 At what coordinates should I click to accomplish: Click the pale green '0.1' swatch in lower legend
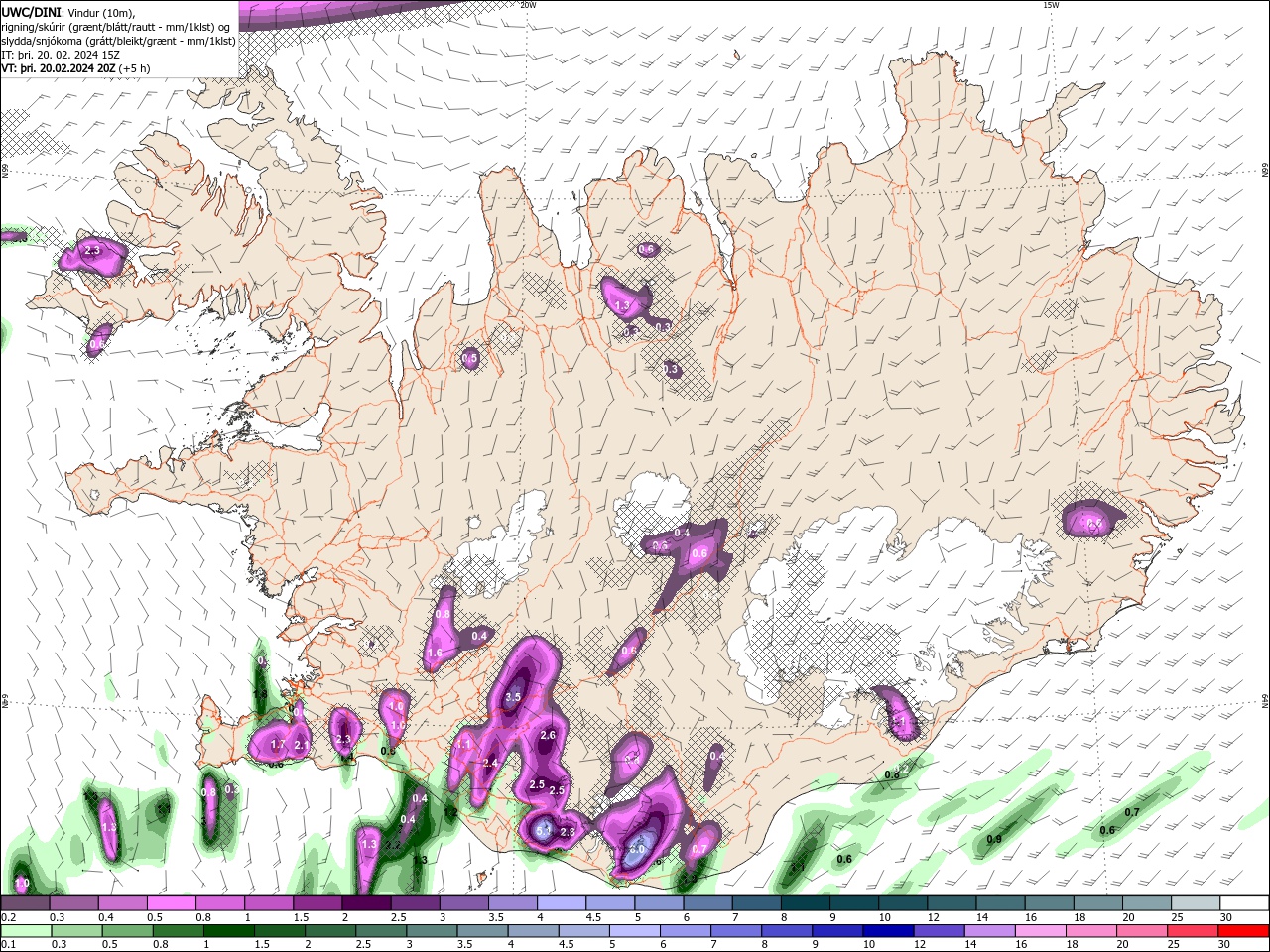point(25,931)
